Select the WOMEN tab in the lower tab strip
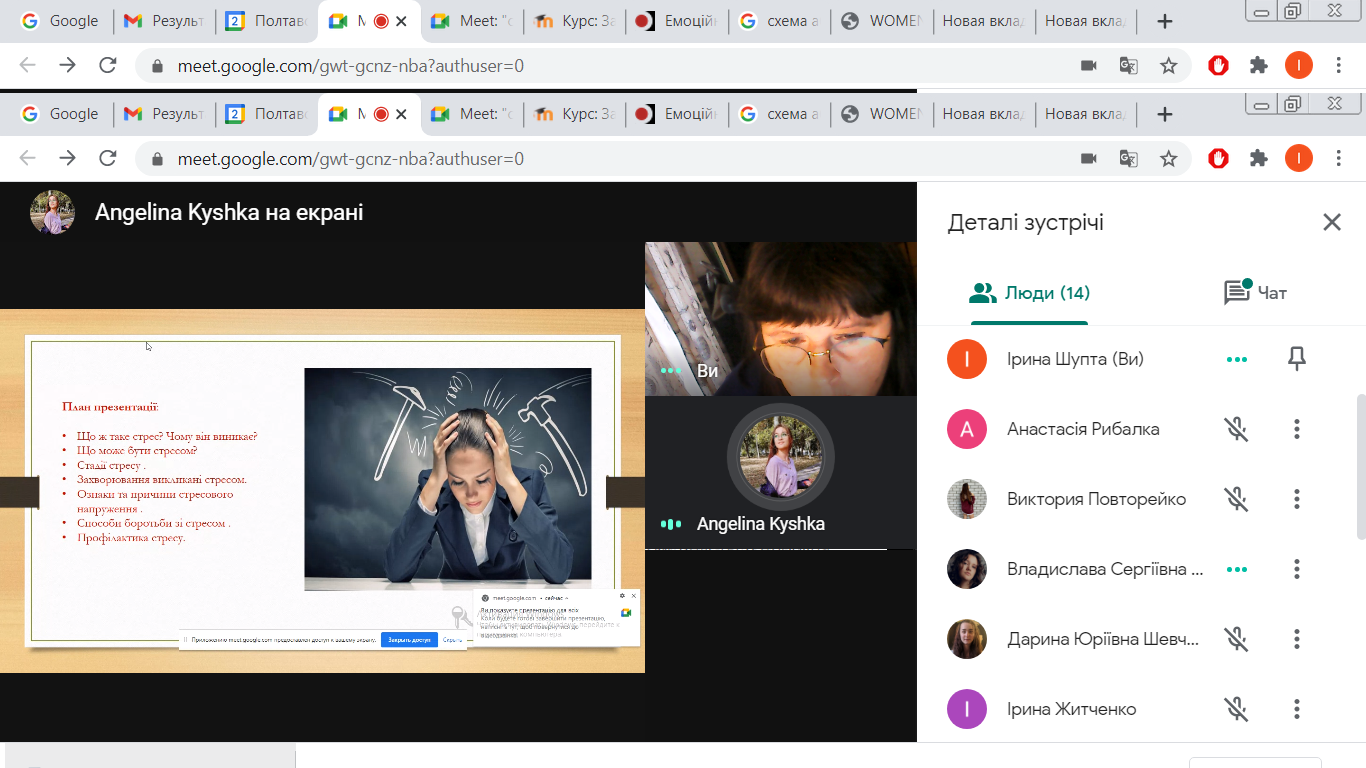The image size is (1366, 768). pos(881,114)
